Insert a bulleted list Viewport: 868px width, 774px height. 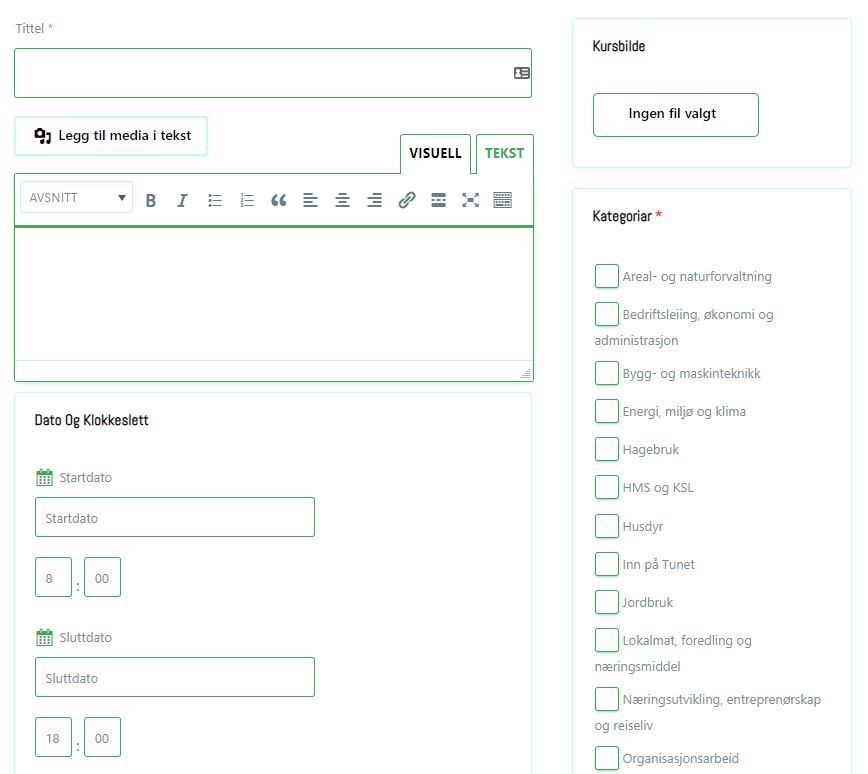(x=215, y=200)
